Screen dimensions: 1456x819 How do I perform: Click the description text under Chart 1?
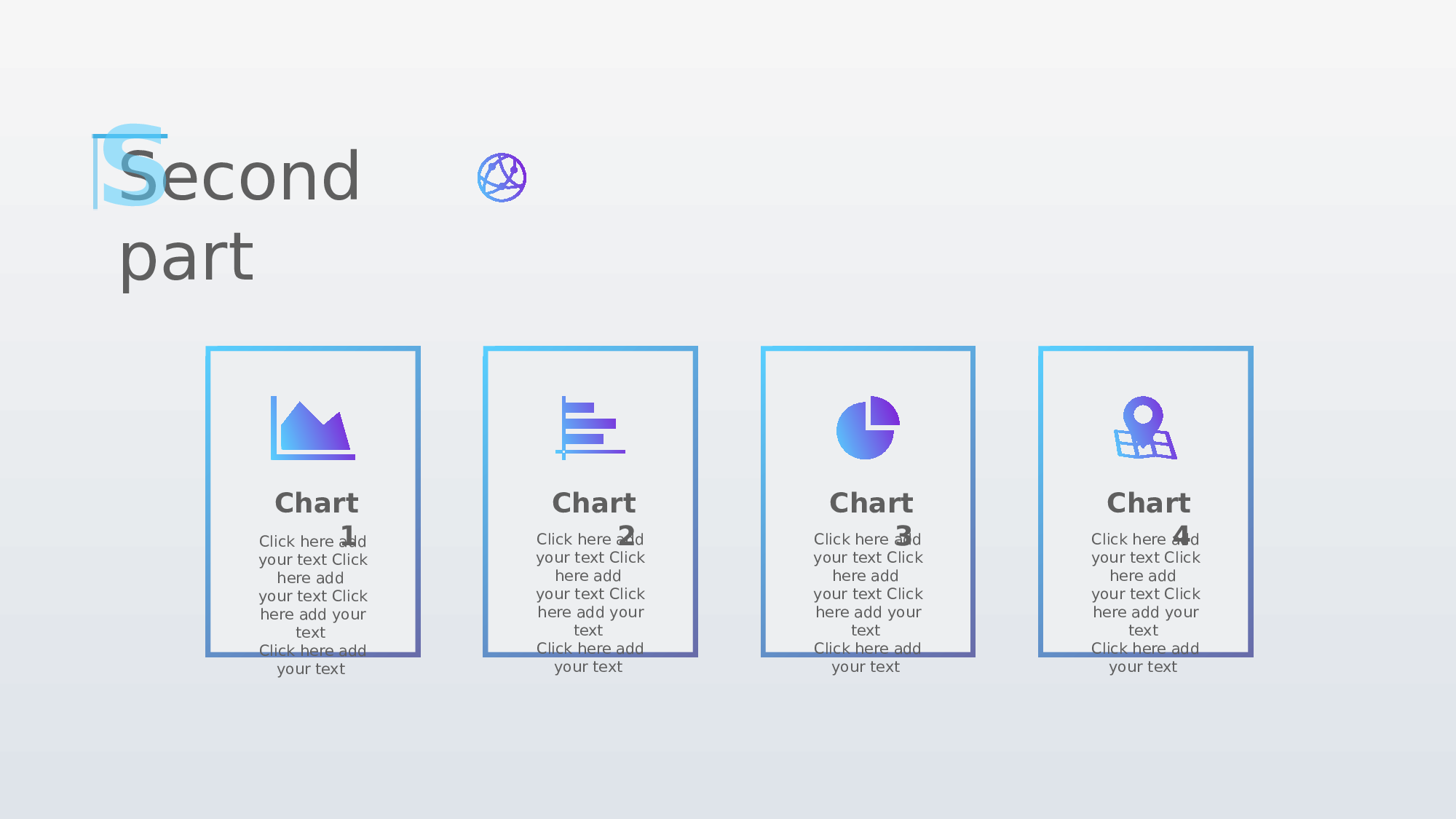click(x=313, y=605)
